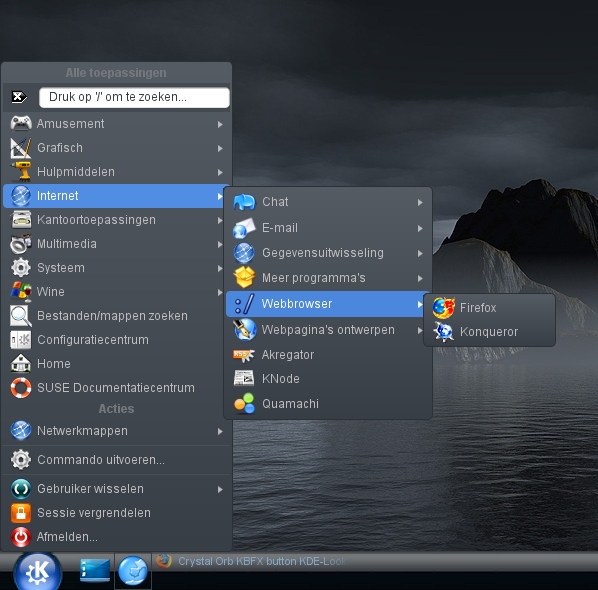Open the SUSE Documentatiecentrum lifebuoy icon
The height and width of the screenshot is (590, 598).
(x=21, y=387)
